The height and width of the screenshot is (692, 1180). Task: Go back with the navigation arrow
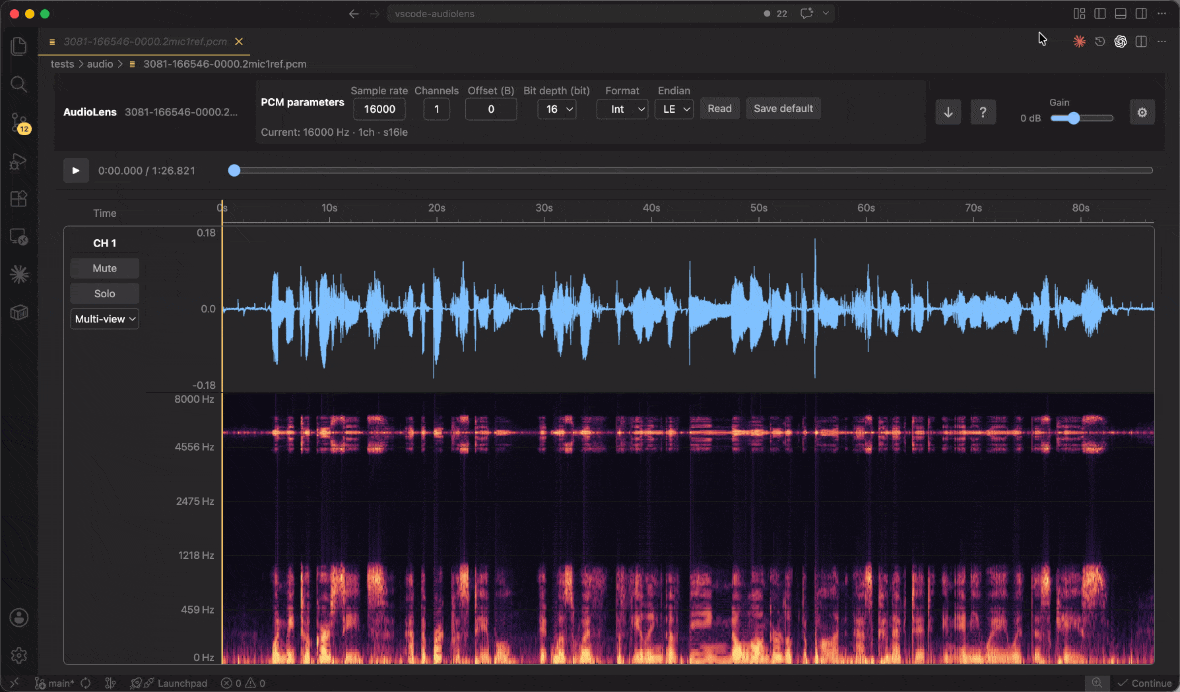(x=354, y=14)
